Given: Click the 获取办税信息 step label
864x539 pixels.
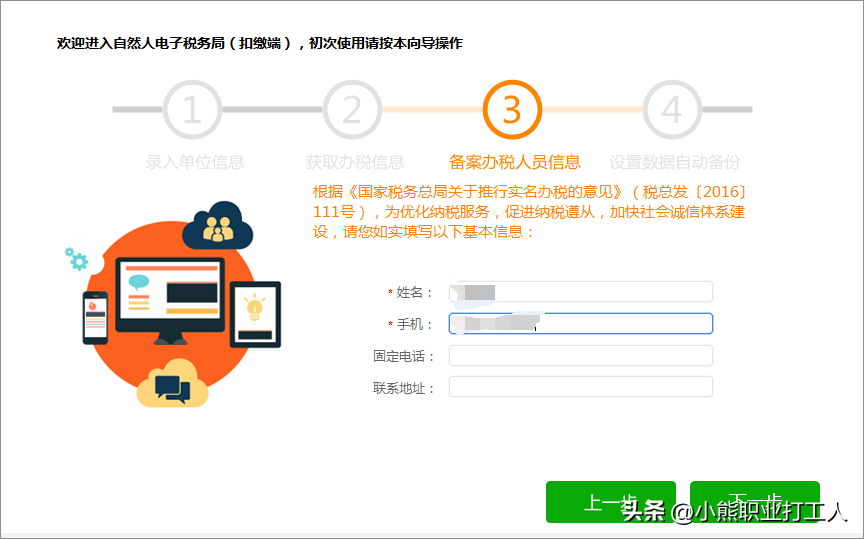Looking at the screenshot, I should pyautogui.click(x=355, y=162).
